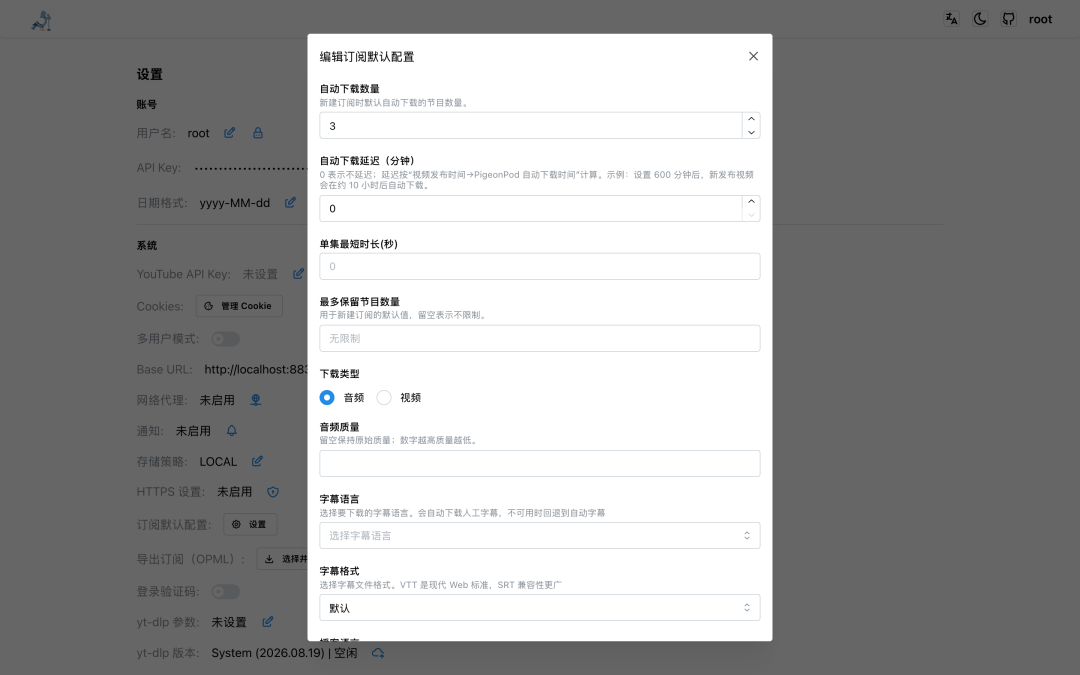Image resolution: width=1080 pixels, height=675 pixels.
Task: Open the 管理 Cookie button
Action: pyautogui.click(x=239, y=306)
